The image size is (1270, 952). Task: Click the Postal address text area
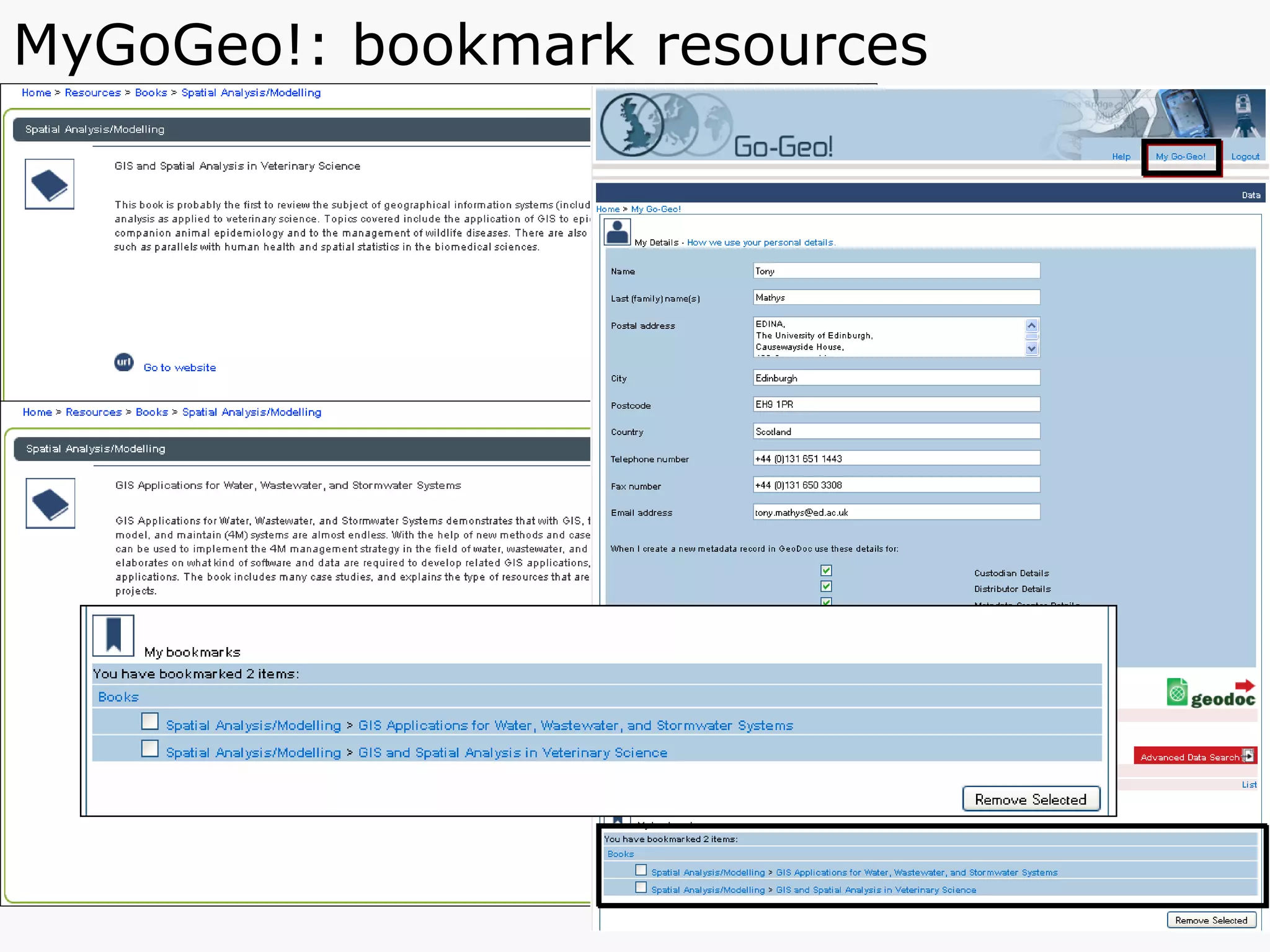pos(896,337)
